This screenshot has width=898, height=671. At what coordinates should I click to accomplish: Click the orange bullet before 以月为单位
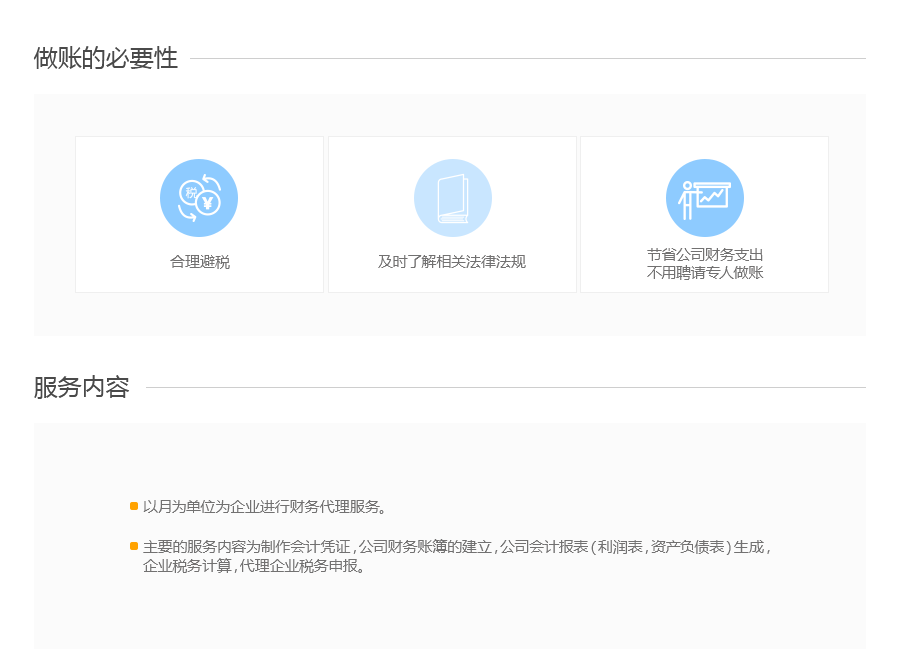(x=134, y=506)
